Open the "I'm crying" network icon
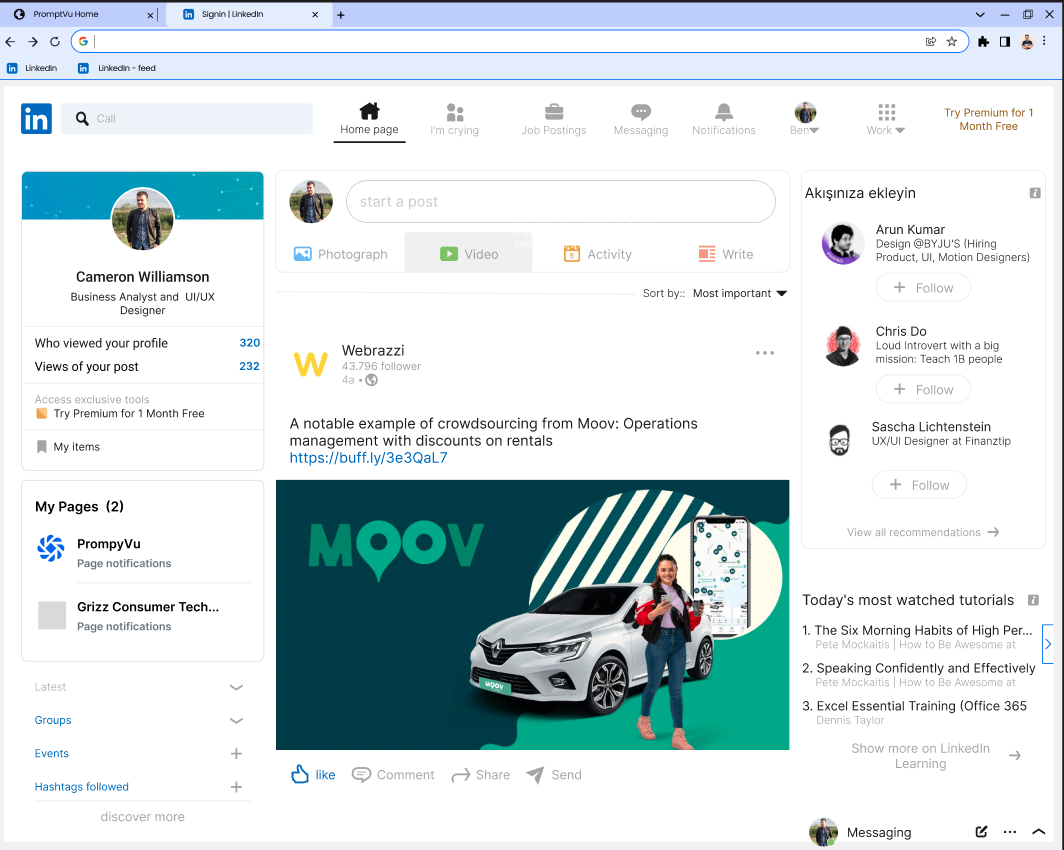This screenshot has width=1064, height=850. pyautogui.click(x=455, y=112)
